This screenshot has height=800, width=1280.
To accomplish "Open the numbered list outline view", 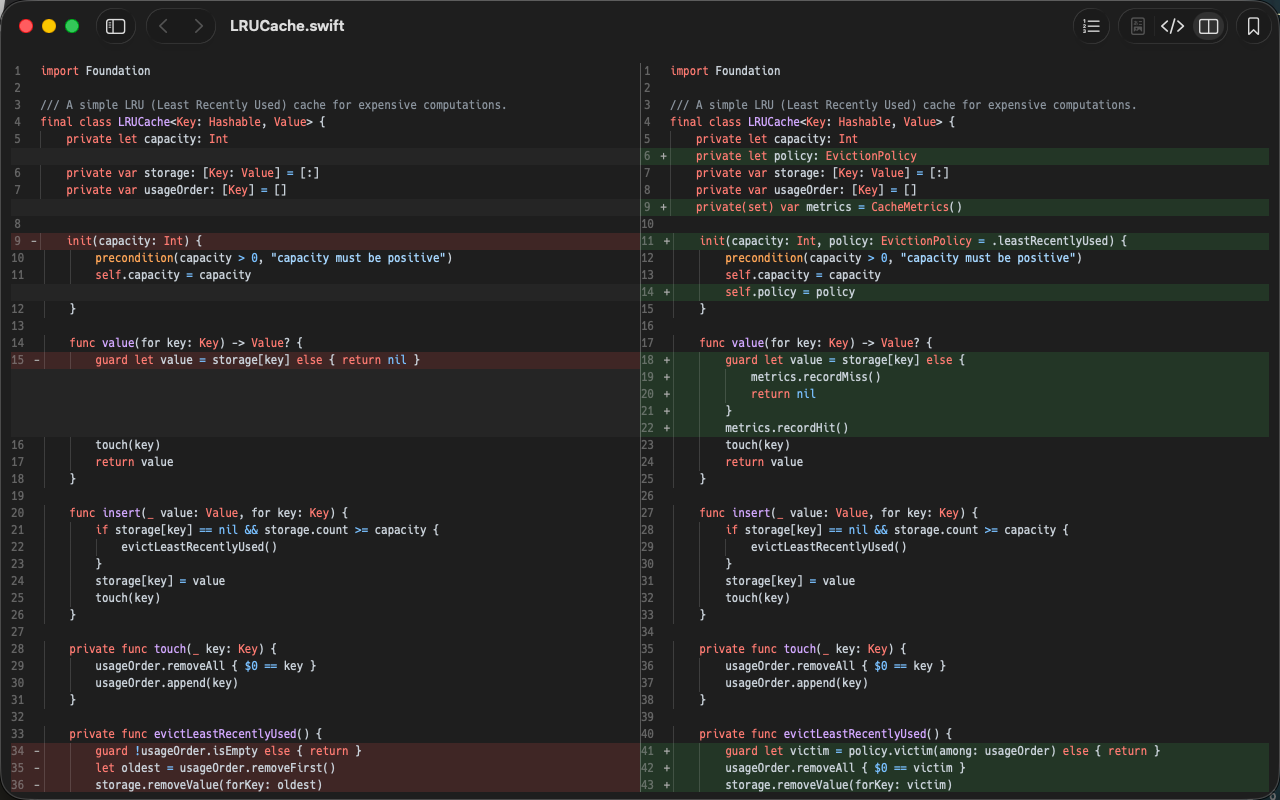I will pos(1091,26).
